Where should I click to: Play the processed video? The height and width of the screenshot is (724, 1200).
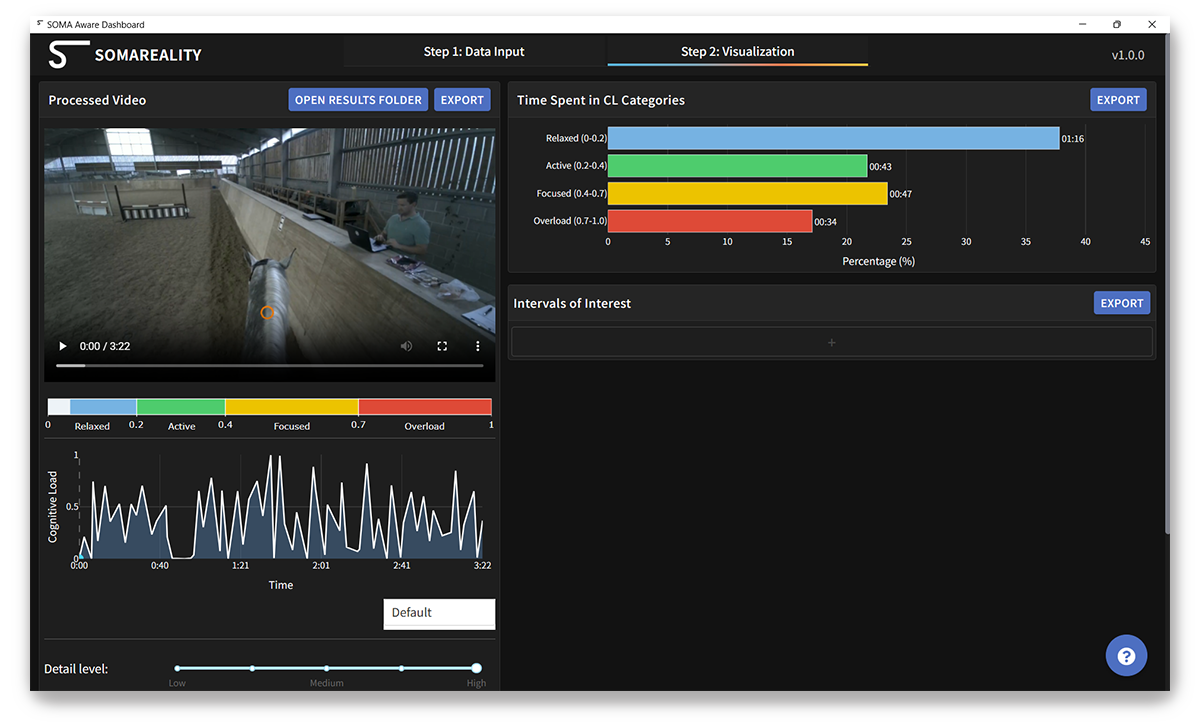pyautogui.click(x=63, y=346)
